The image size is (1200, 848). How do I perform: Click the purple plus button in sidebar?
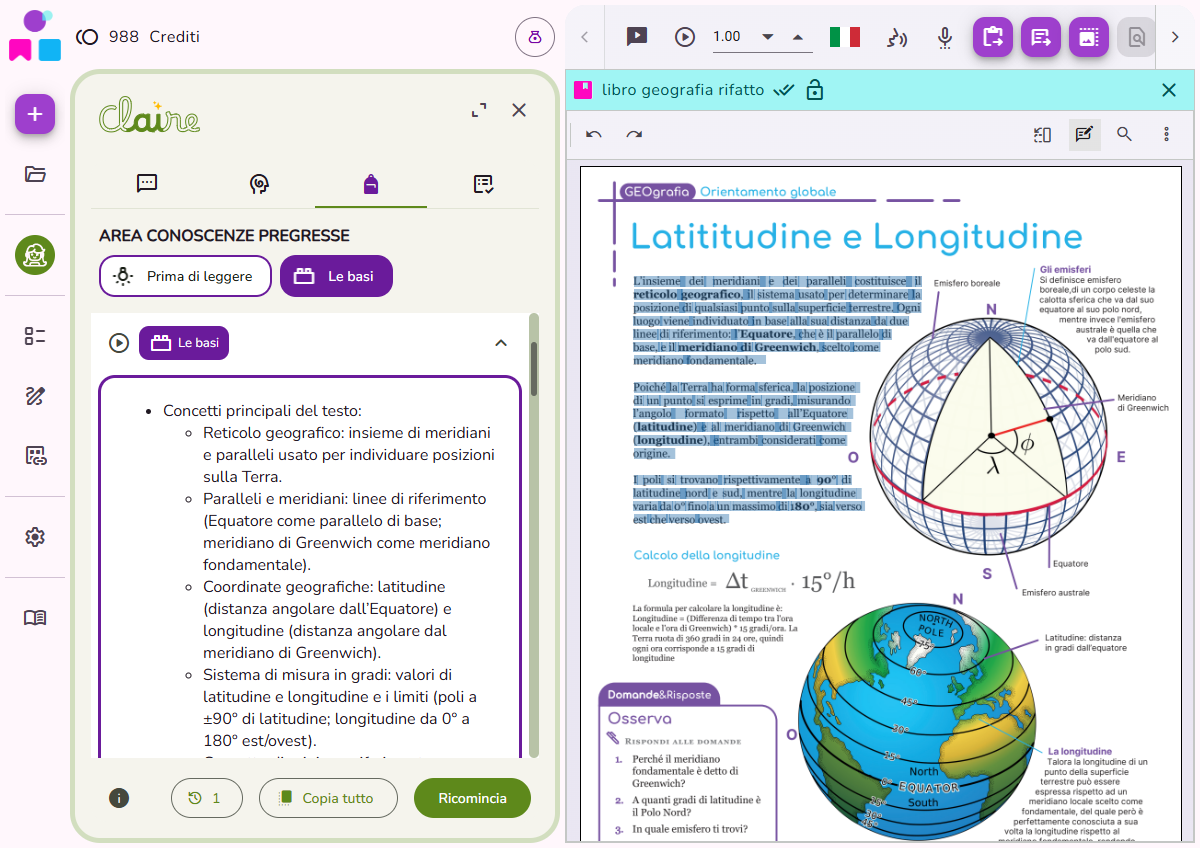pyautogui.click(x=35, y=114)
